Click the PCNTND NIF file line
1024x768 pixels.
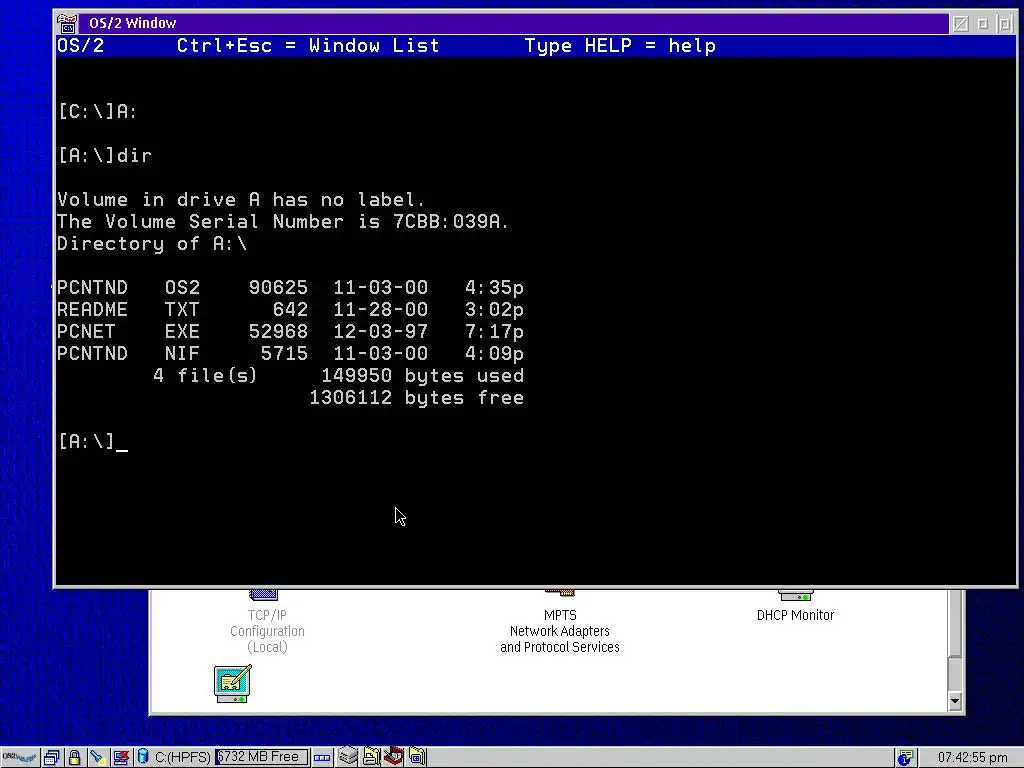(290, 353)
